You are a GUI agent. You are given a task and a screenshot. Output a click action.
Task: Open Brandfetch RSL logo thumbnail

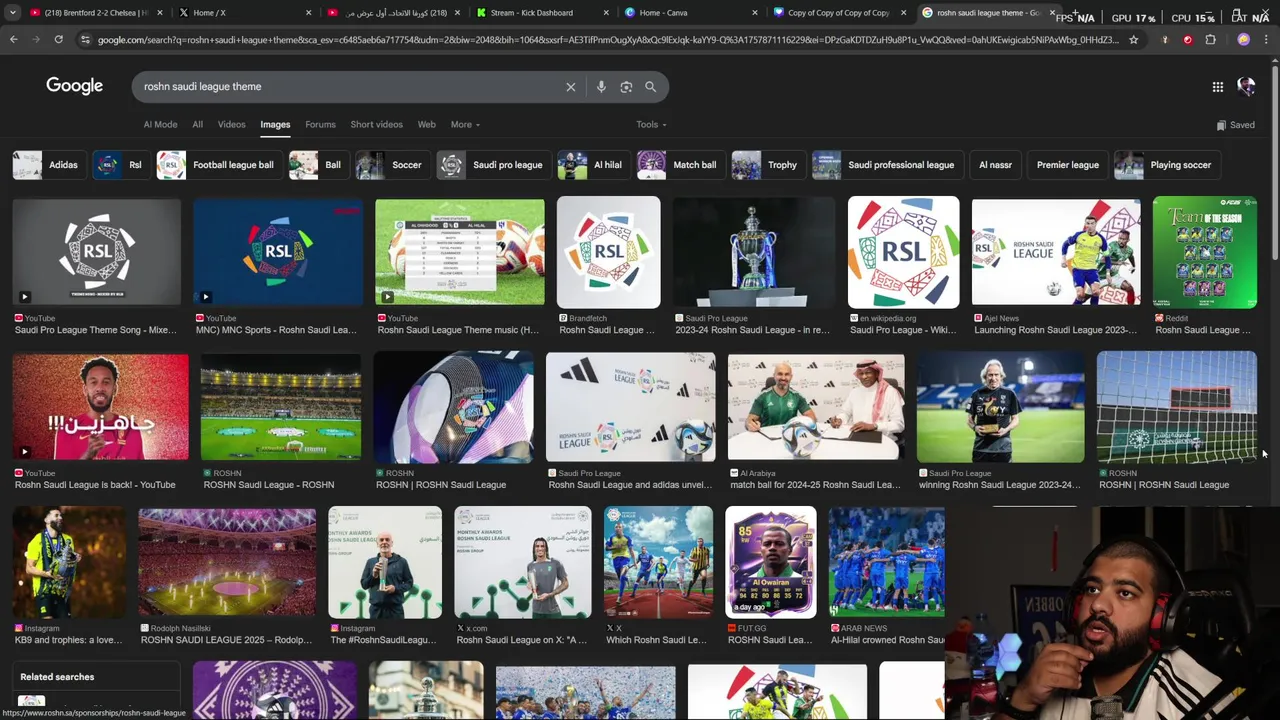pyautogui.click(x=608, y=252)
